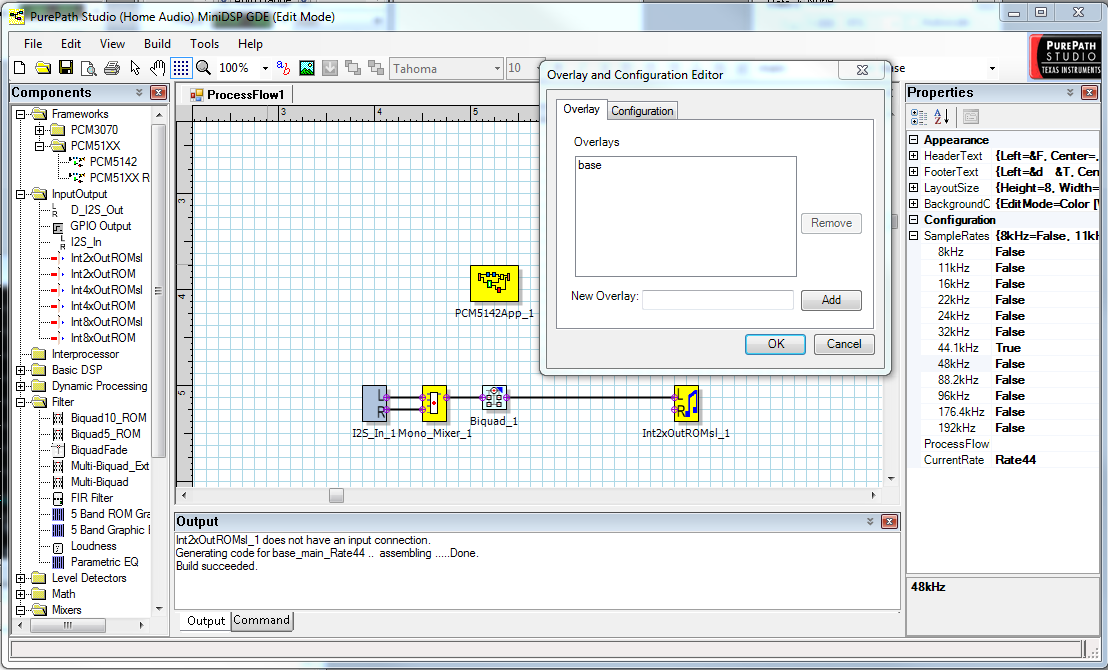This screenshot has width=1108, height=670.
Task: Expand the HeaderText property
Action: (x=914, y=156)
